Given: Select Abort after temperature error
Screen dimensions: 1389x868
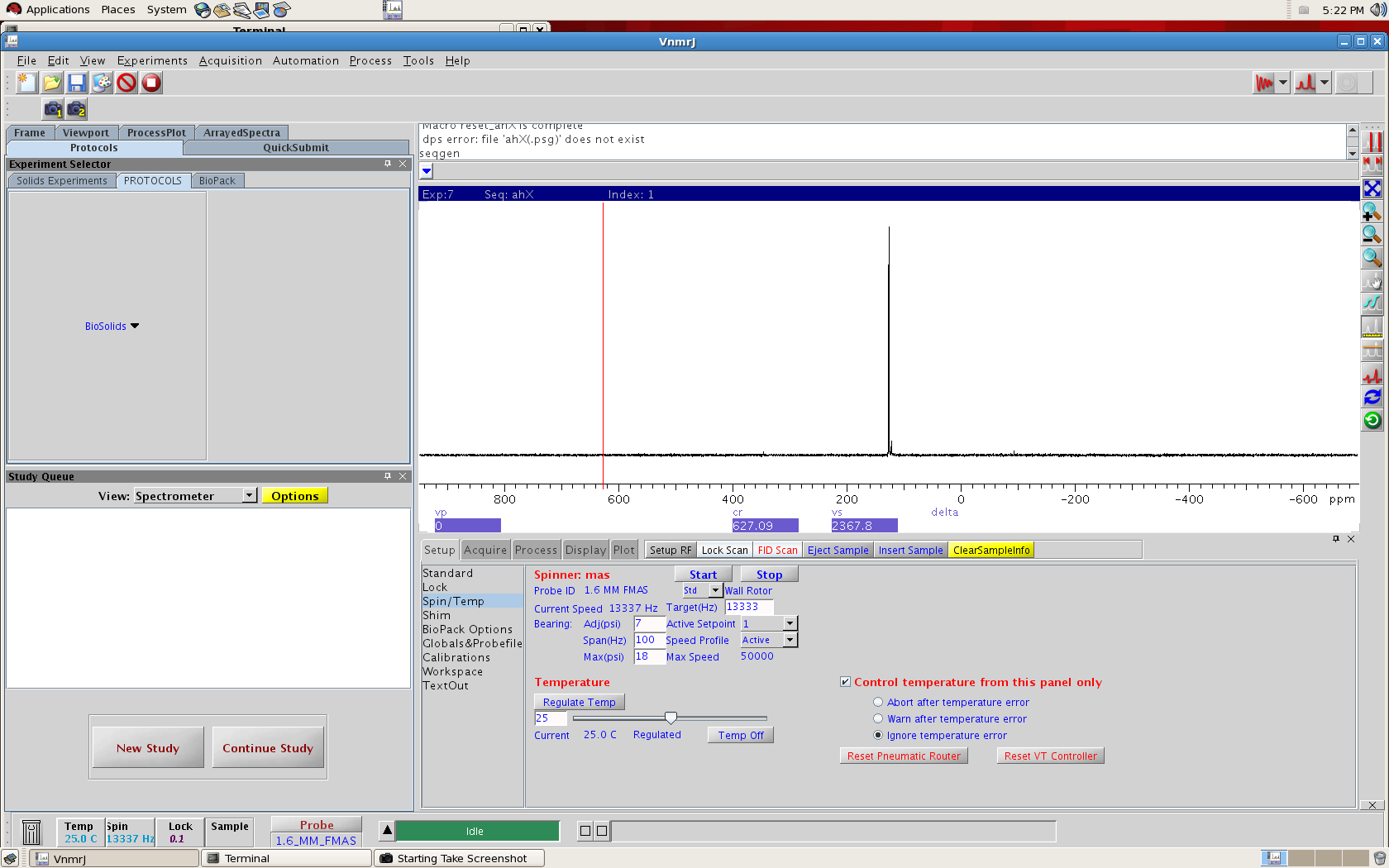Looking at the screenshot, I should [878, 702].
